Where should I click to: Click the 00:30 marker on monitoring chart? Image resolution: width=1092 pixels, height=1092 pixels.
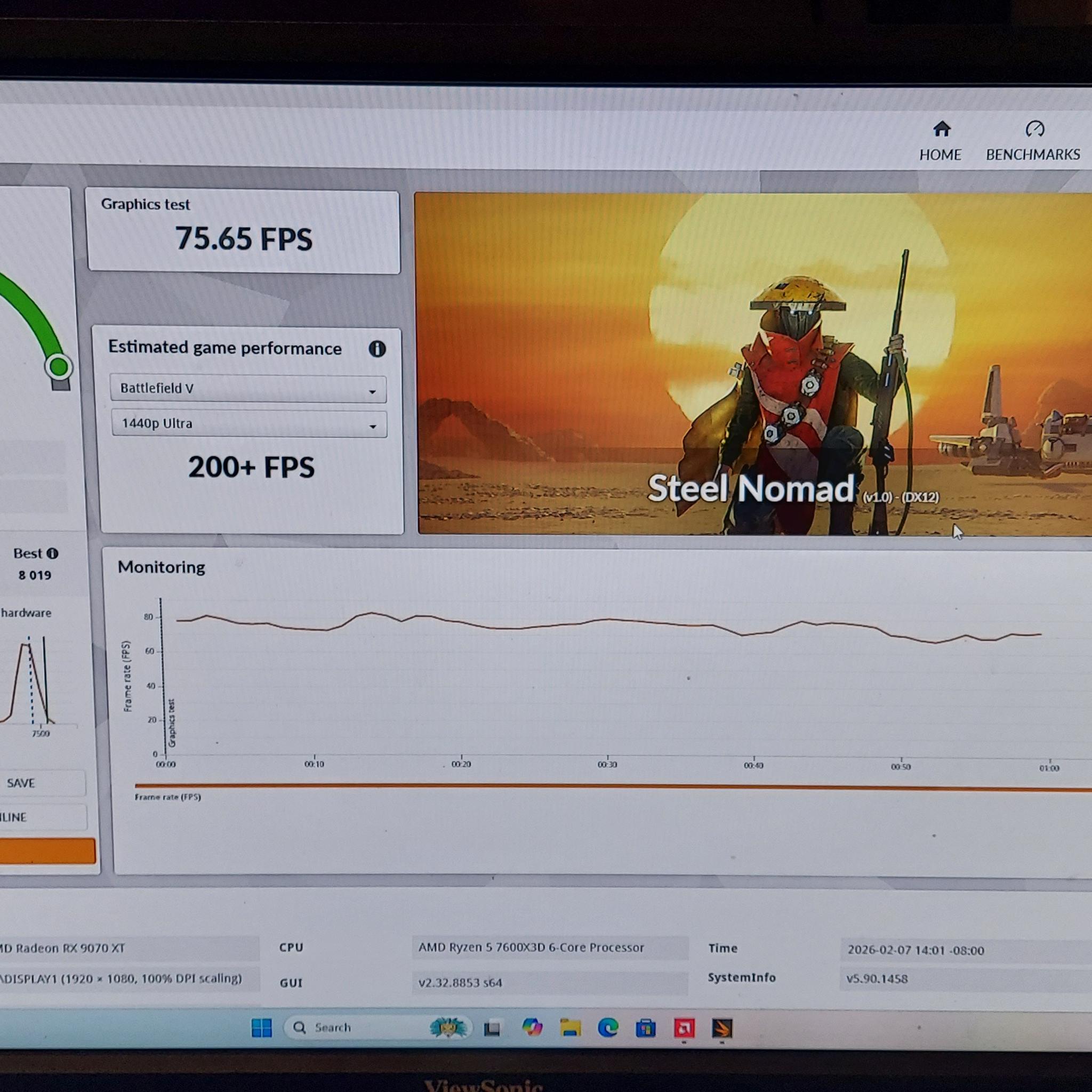(608, 764)
